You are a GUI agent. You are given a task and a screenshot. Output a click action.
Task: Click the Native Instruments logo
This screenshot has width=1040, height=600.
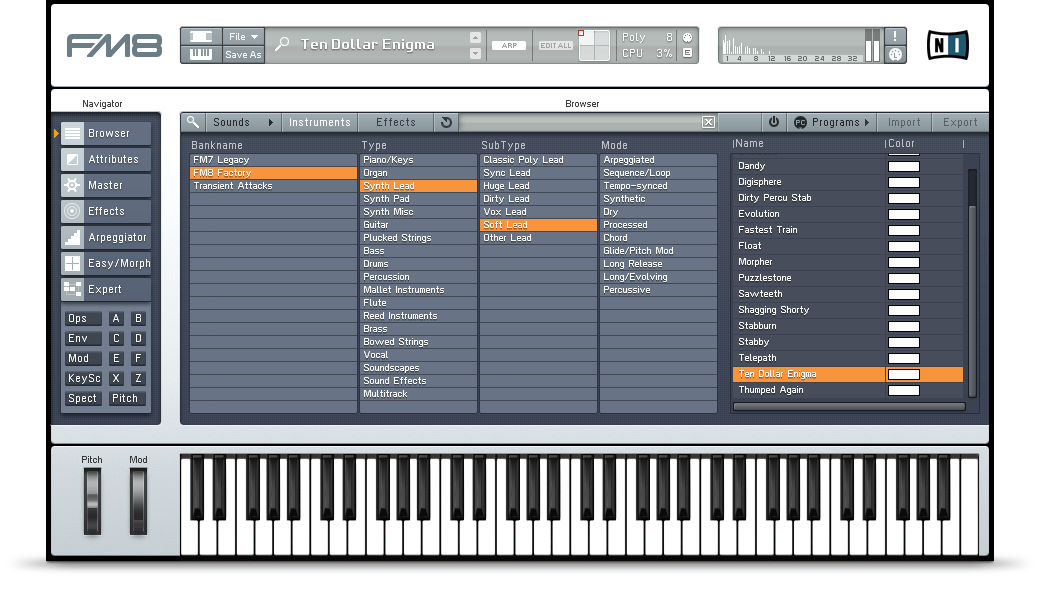tap(947, 45)
